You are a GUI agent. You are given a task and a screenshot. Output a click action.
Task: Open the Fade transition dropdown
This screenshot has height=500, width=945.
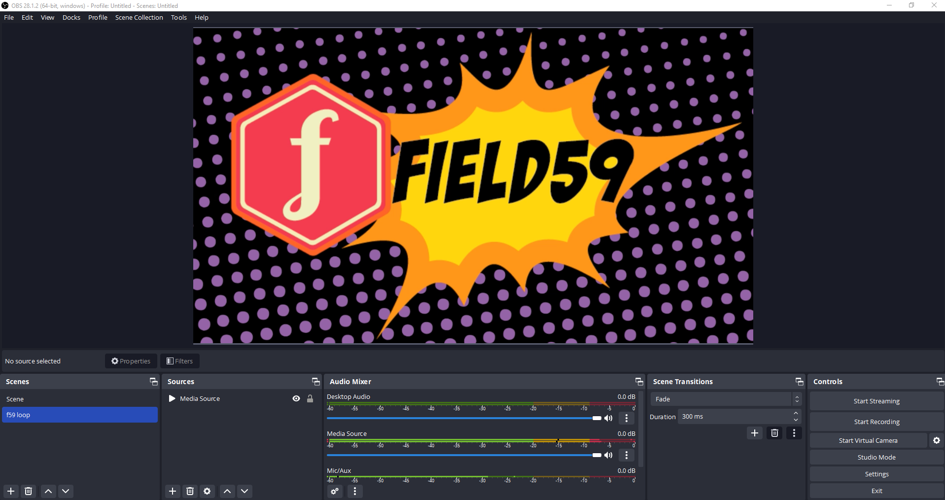coord(726,399)
